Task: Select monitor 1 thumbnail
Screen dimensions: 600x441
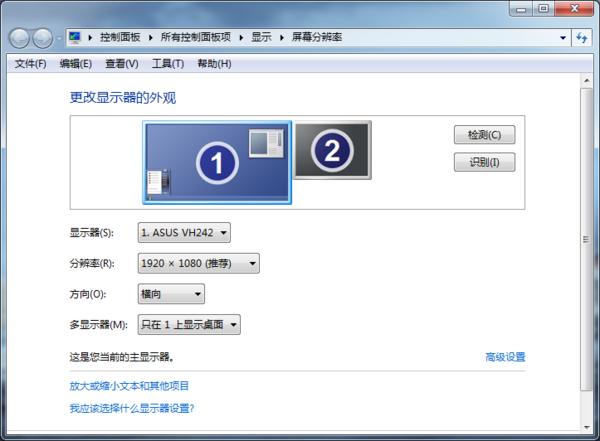Action: tap(217, 162)
